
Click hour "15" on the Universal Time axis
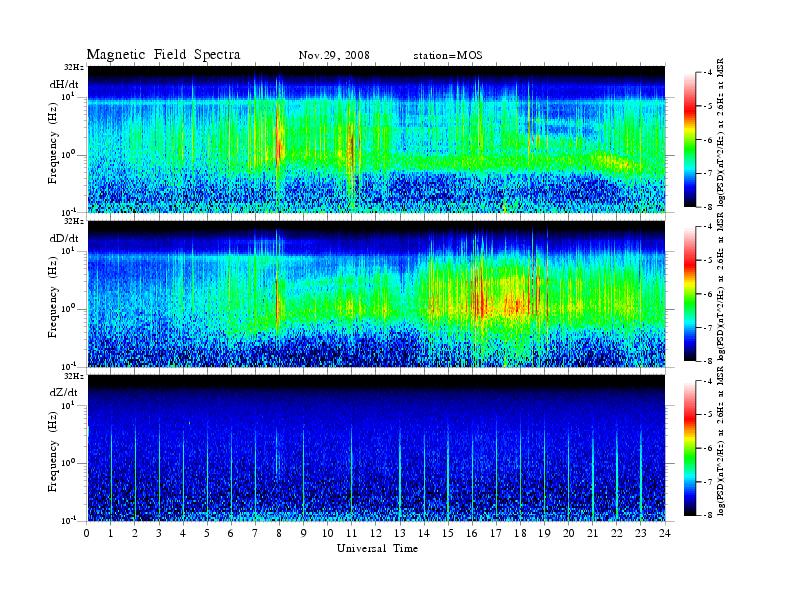(x=448, y=533)
